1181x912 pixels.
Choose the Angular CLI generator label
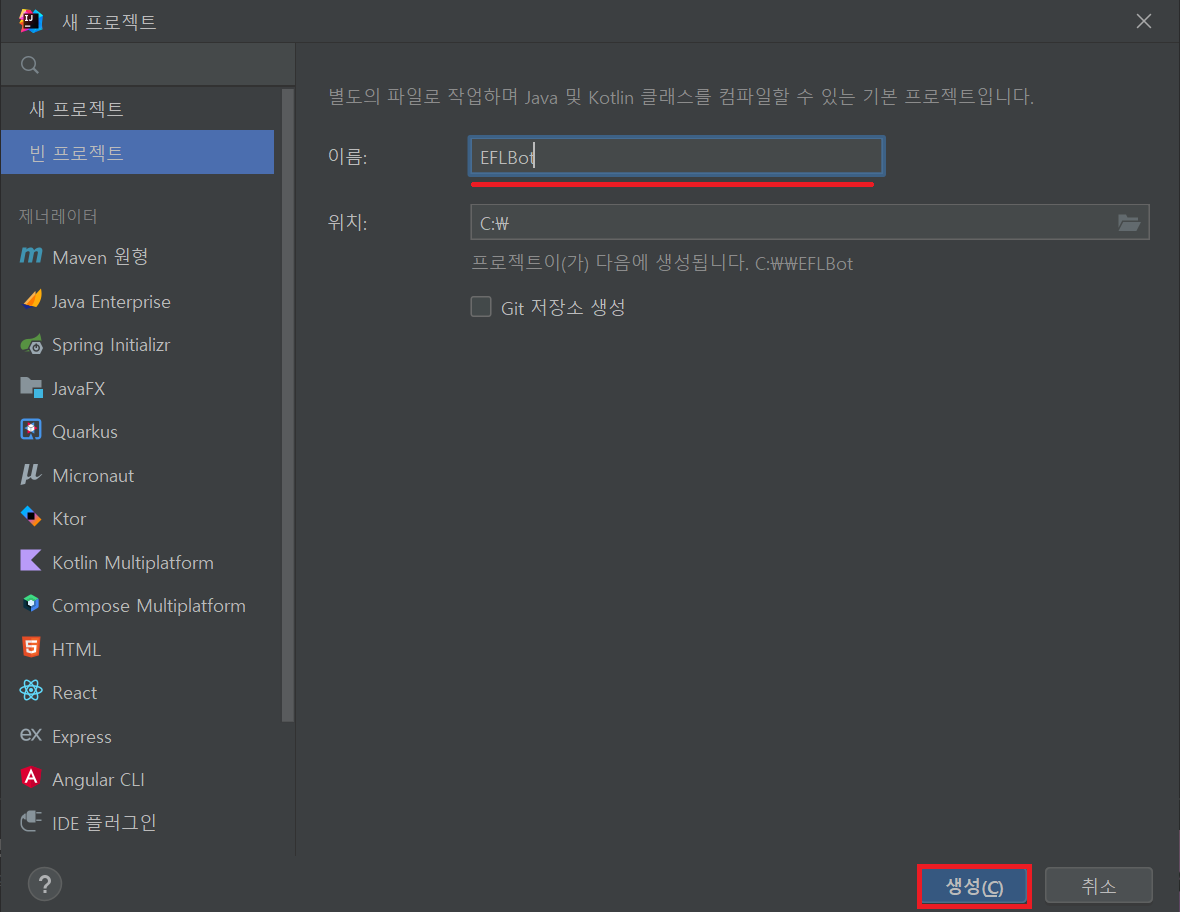(98, 779)
